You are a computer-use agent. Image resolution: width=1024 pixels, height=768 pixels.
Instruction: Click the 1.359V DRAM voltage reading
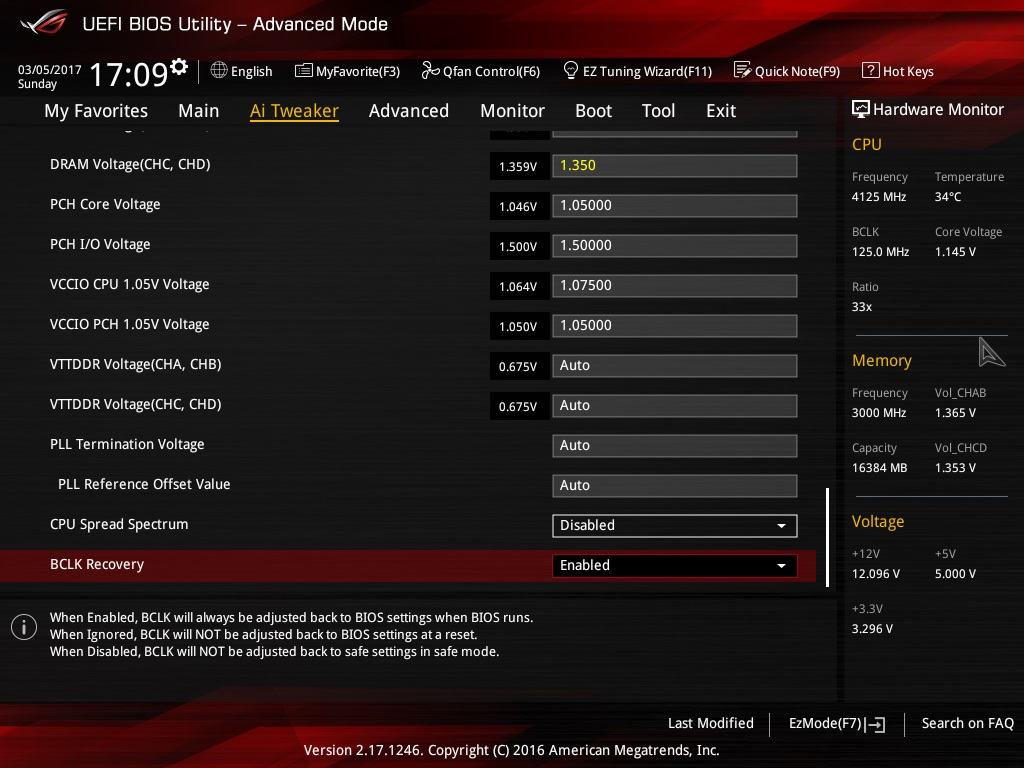[518, 167]
